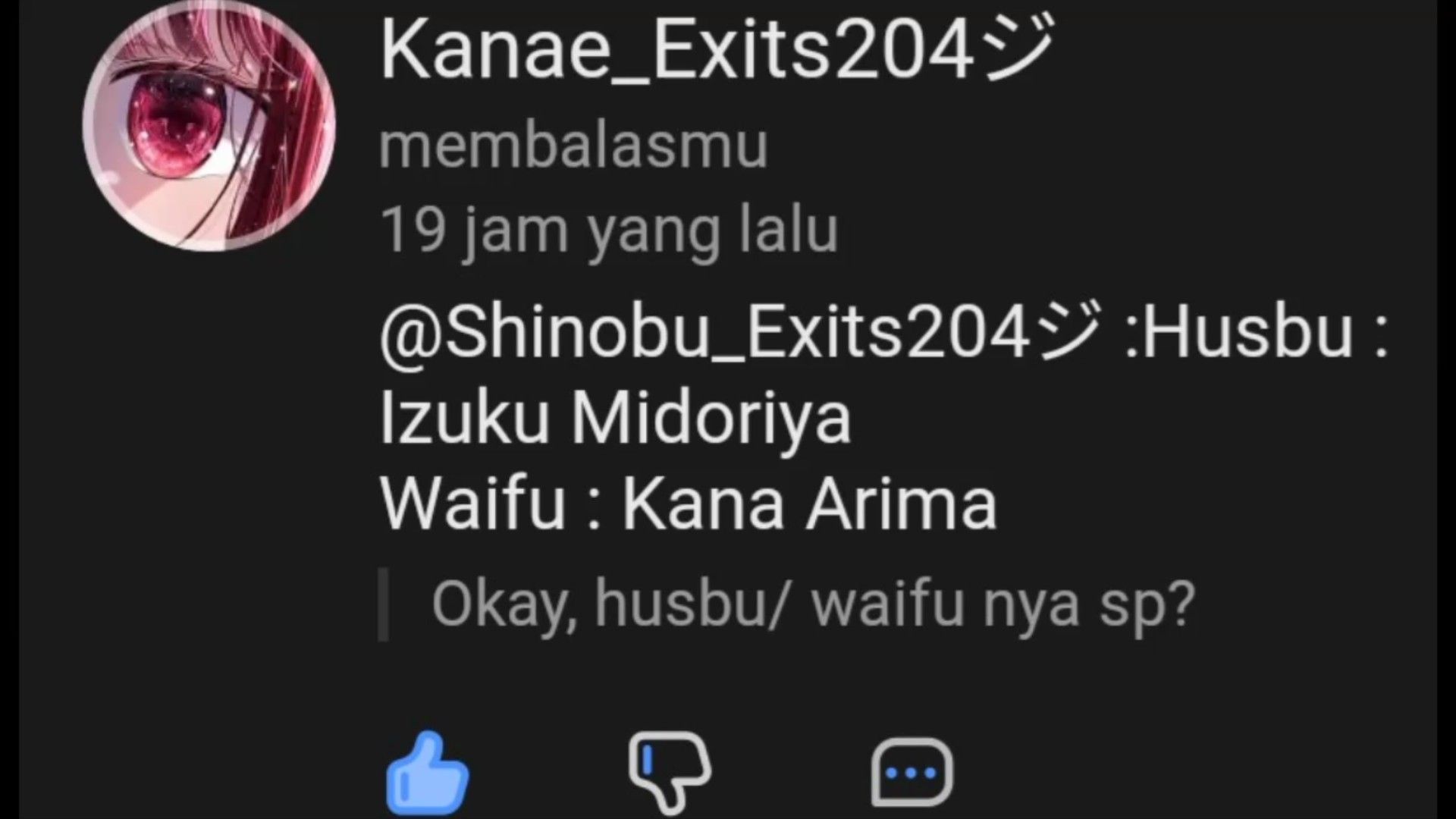This screenshot has height=819, width=1456.
Task: Dislike the comment with the thumbs-down icon
Action: pyautogui.click(x=670, y=772)
